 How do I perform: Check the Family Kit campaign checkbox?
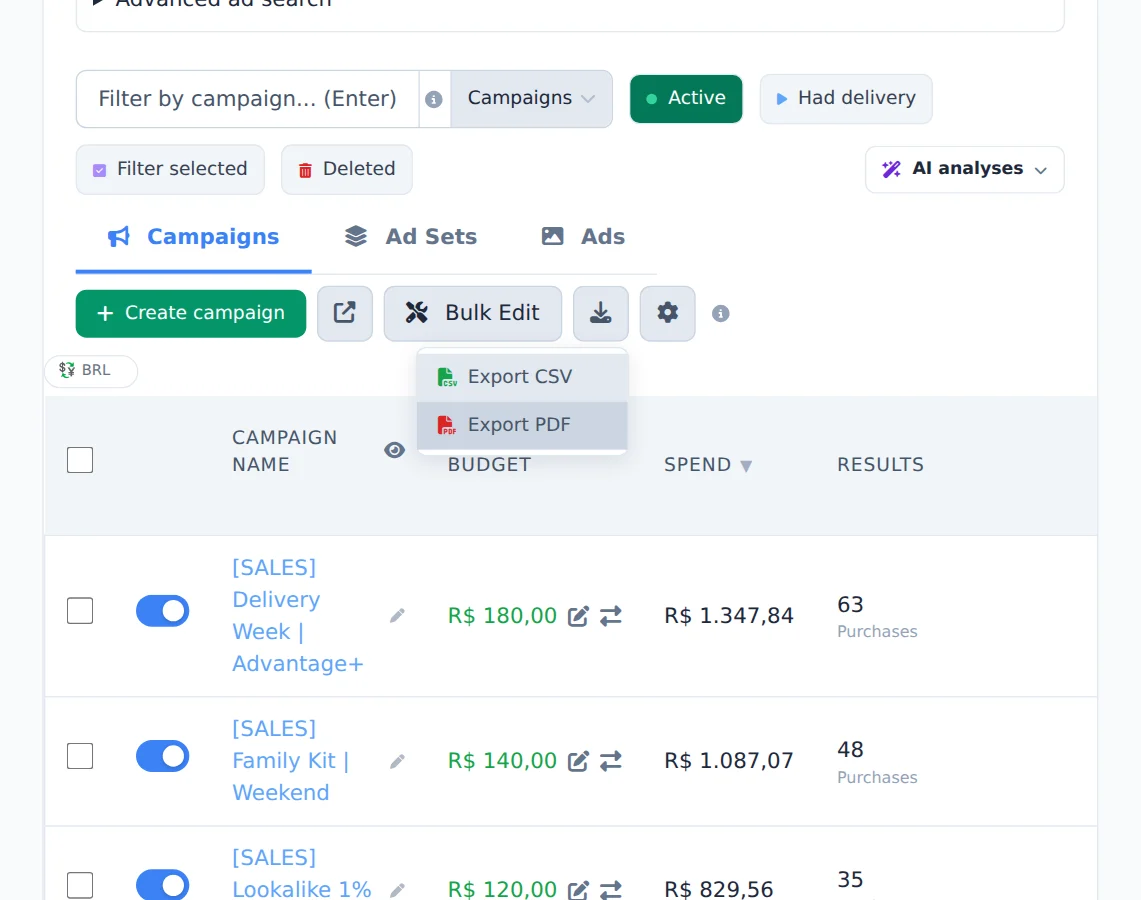click(x=80, y=756)
